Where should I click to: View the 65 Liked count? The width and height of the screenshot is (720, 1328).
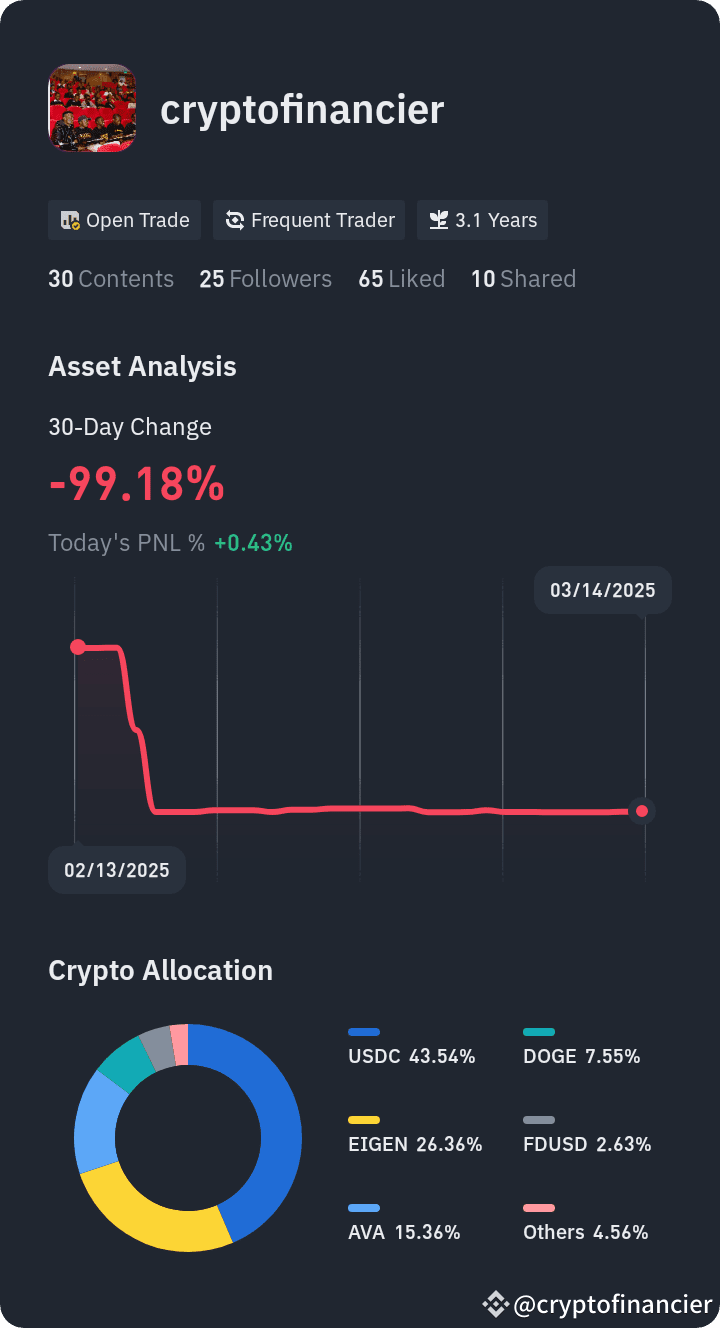point(402,279)
